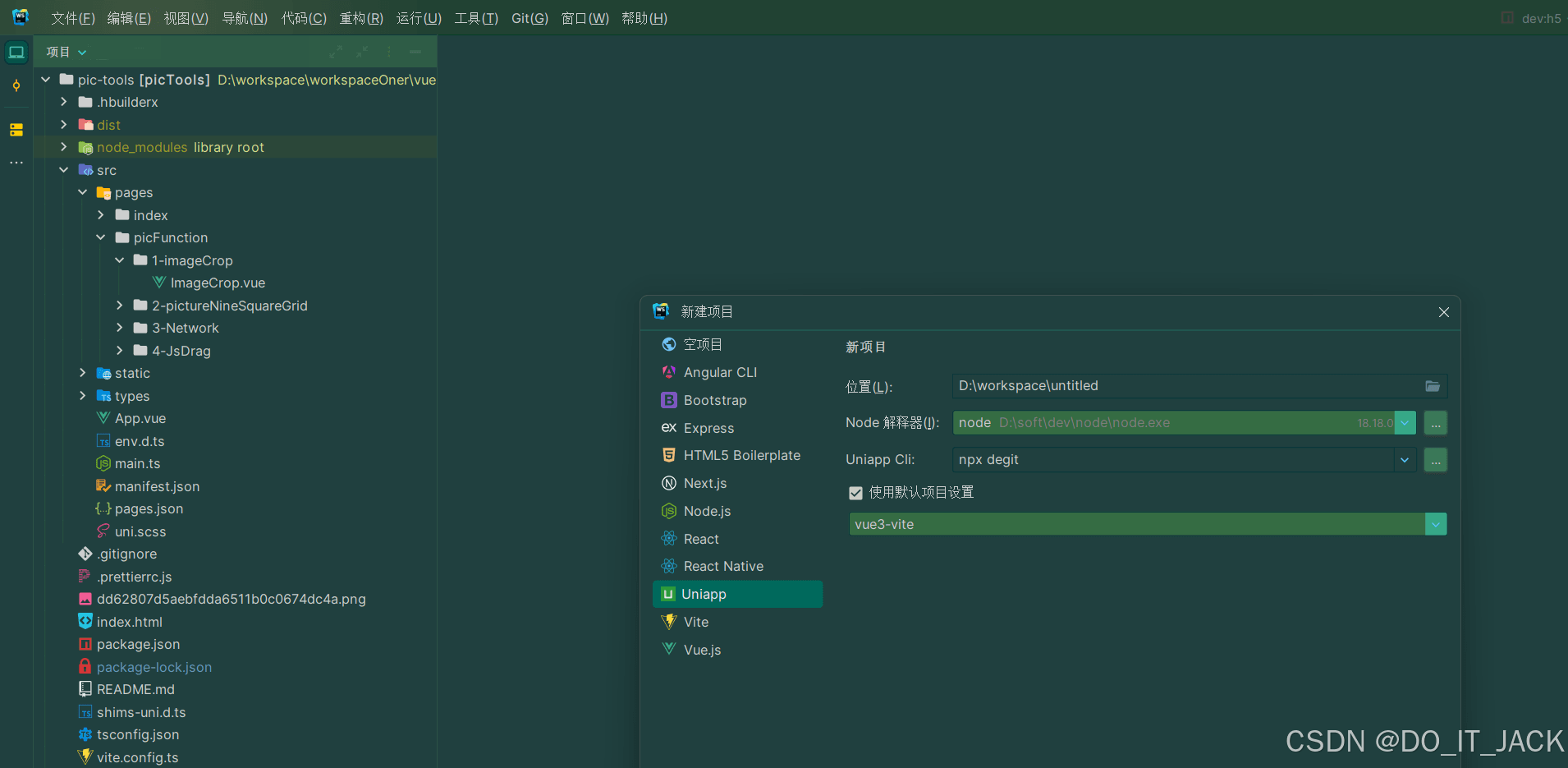
Task: Open the yellow Structure tool window icon
Action: click(x=16, y=130)
